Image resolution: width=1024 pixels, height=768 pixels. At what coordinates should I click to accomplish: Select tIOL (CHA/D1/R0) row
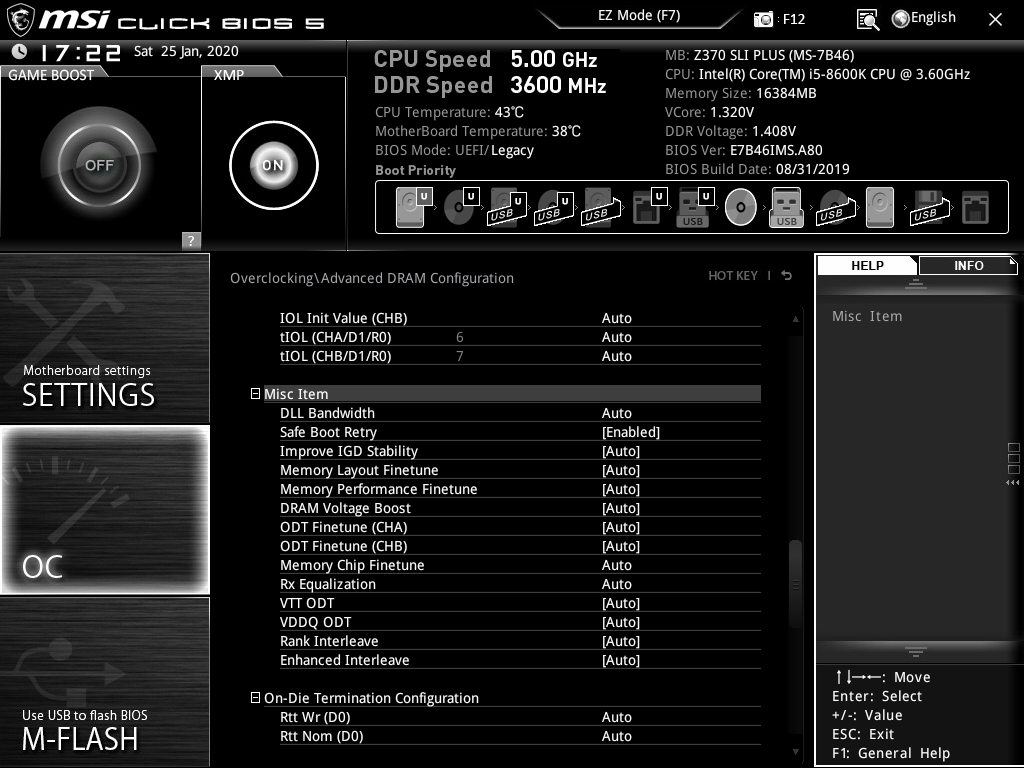pyautogui.click(x=520, y=337)
